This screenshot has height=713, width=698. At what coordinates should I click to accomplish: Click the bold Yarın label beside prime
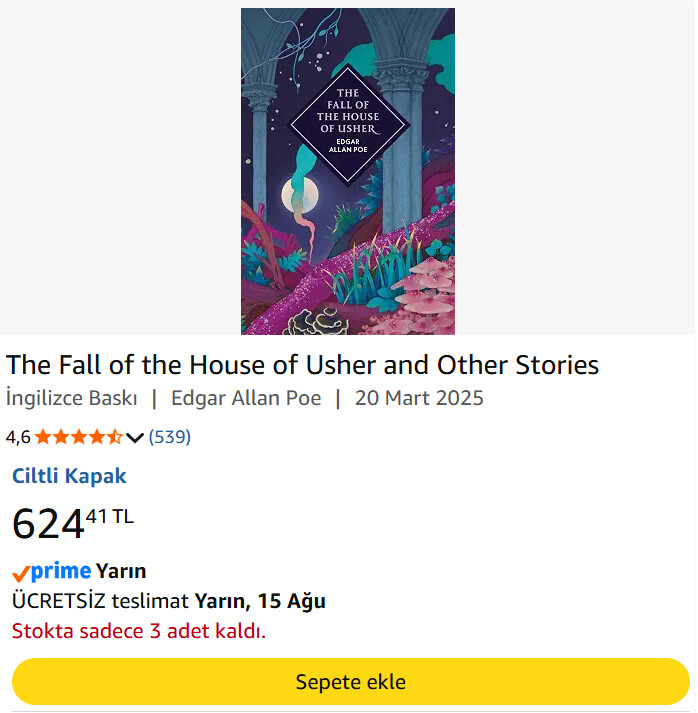pos(121,571)
